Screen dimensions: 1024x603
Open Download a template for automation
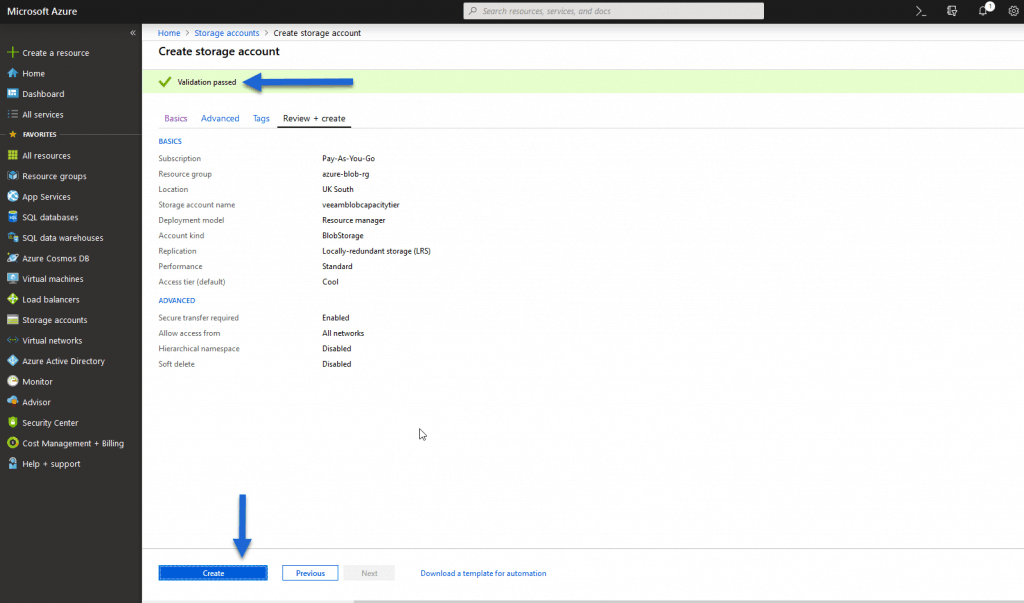click(483, 573)
